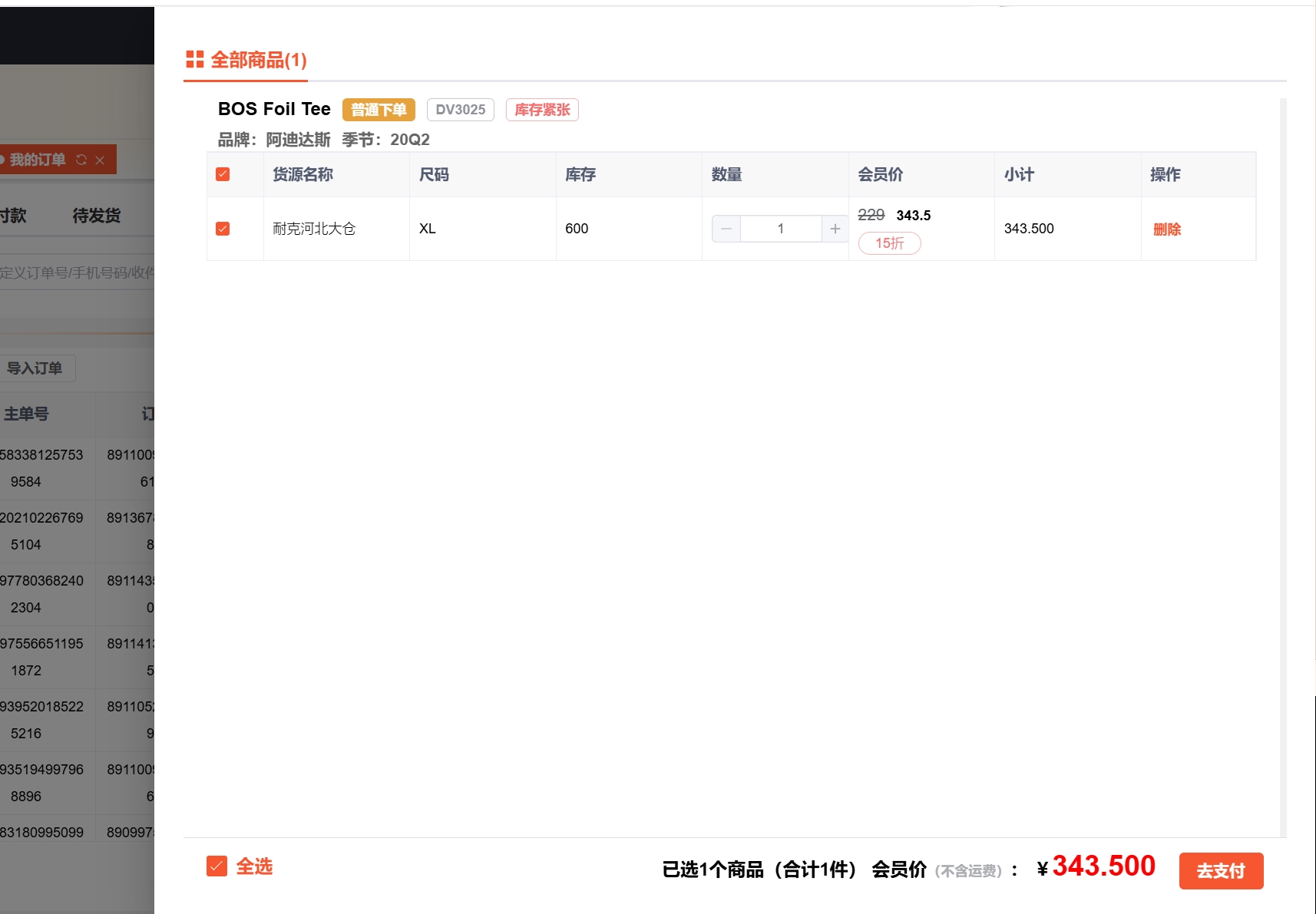Decrease quantity with the minus button
Viewport: 1316px width, 914px height.
pos(726,229)
